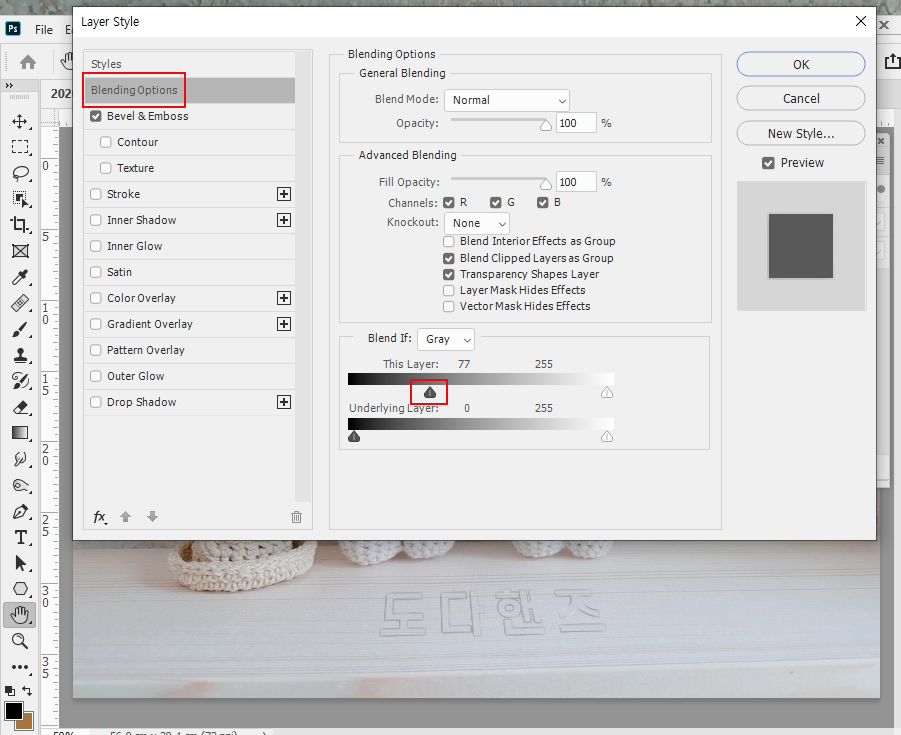Select the Dodge tool
This screenshot has height=735, width=901.
20,486
